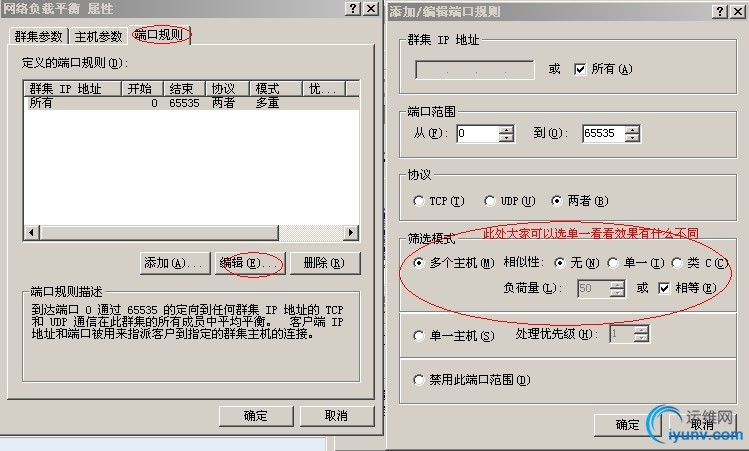Click the 开始 column header
Viewport: 749px width, 451px height.
point(142,89)
